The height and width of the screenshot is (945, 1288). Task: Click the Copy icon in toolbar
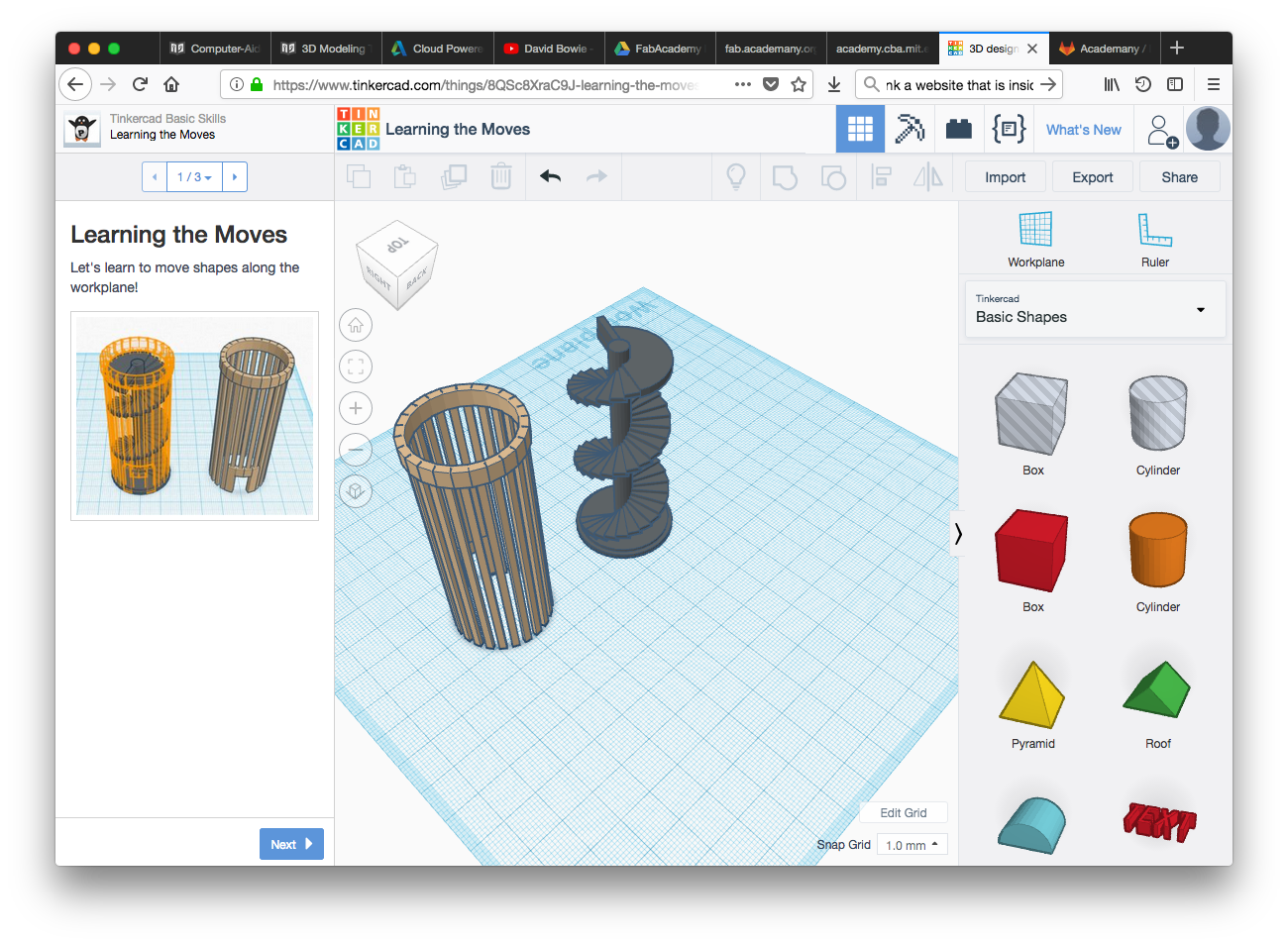coord(359,177)
